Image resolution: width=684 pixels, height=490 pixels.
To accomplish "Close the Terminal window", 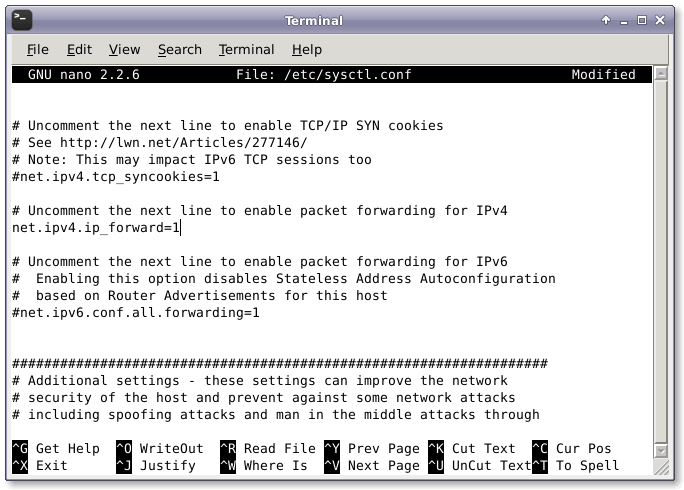I will [663, 20].
